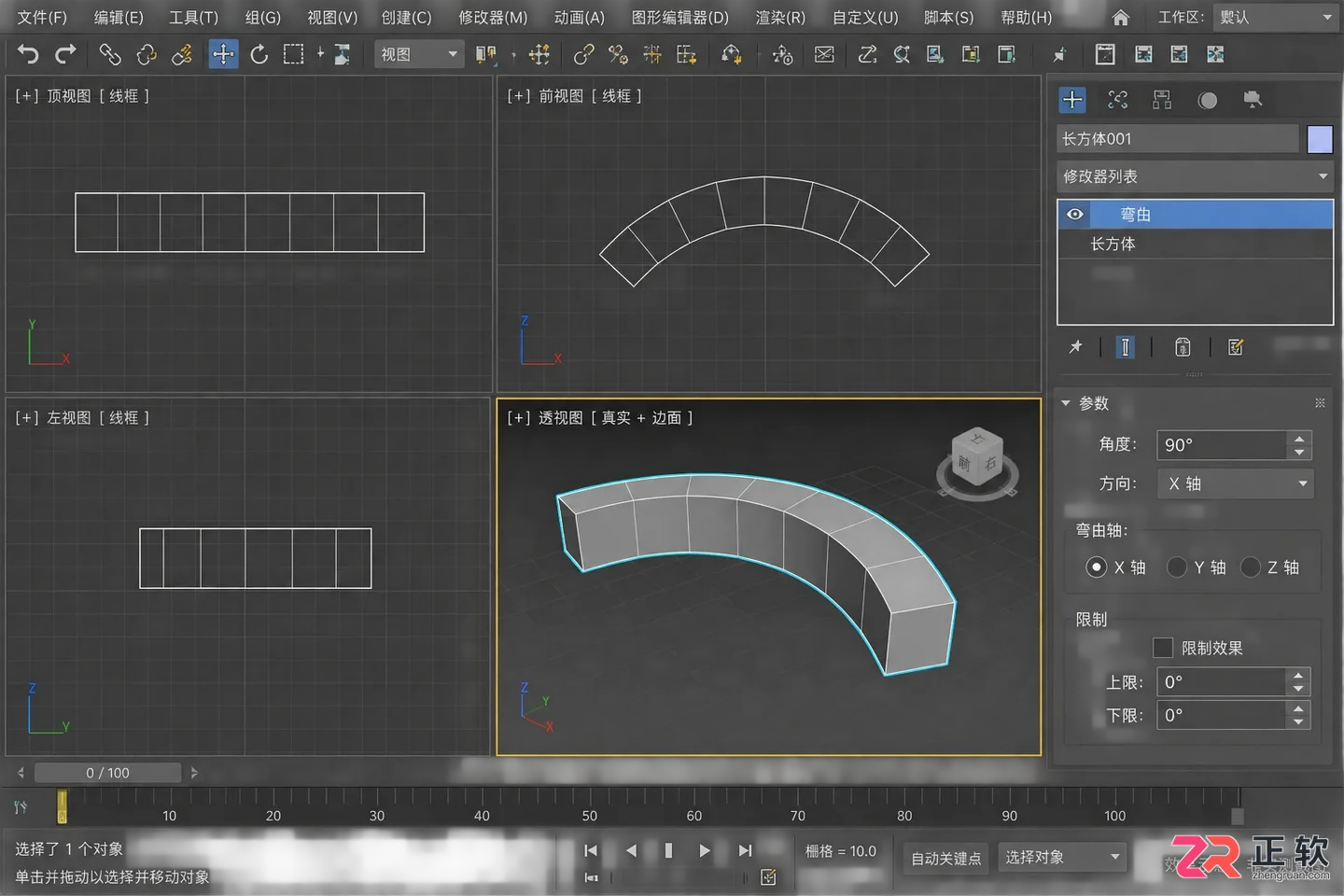Click the object color swatch
Screen dimensions: 1344x896
pyautogui.click(x=1320, y=139)
